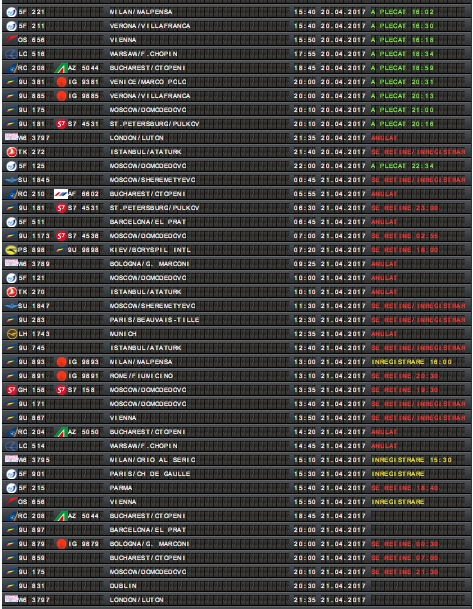Viewport: 473px width, 609px height.
Task: Click the Wizz Air logo for W6 3795
Action: 11,458
